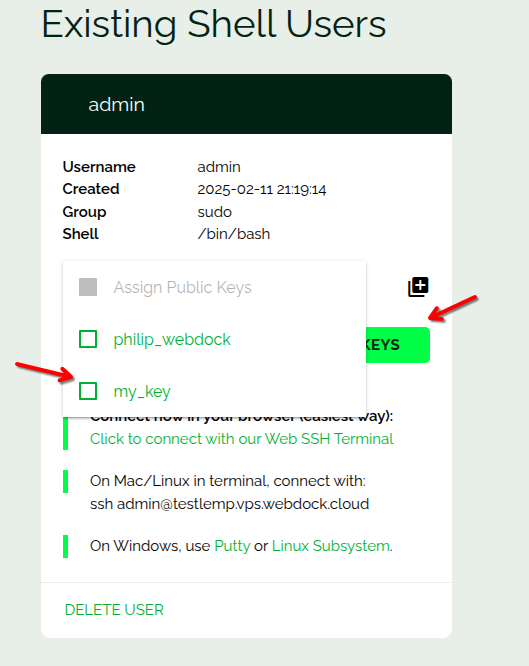Click DELETE USER
Image resolution: width=529 pixels, height=666 pixels.
(x=114, y=610)
